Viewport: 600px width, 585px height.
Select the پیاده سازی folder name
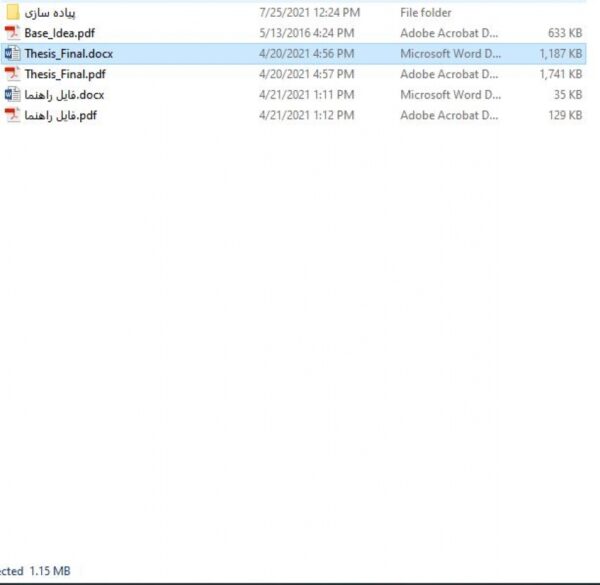[x=50, y=13]
